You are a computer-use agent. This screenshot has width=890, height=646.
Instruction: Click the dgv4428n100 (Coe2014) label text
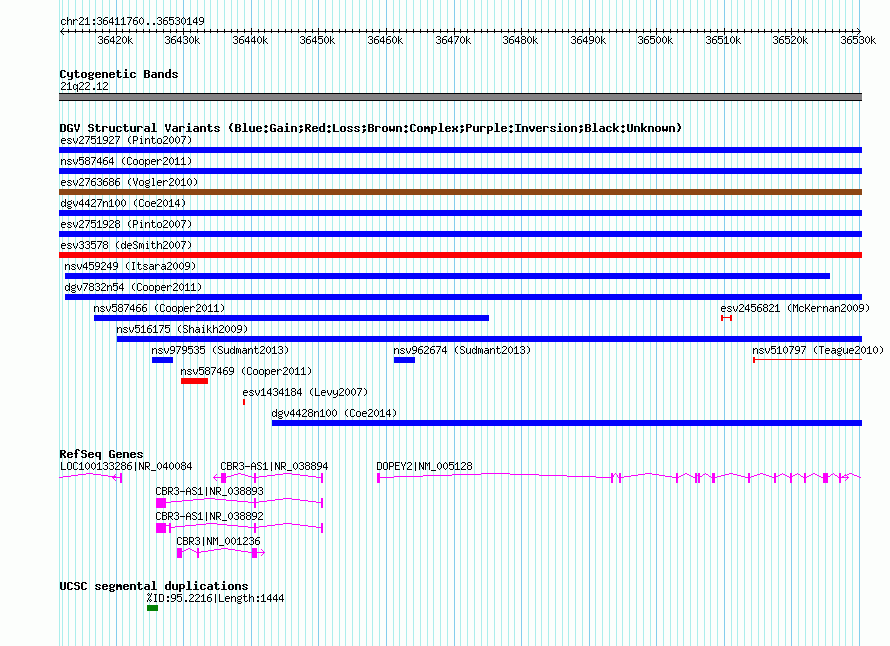click(x=334, y=413)
